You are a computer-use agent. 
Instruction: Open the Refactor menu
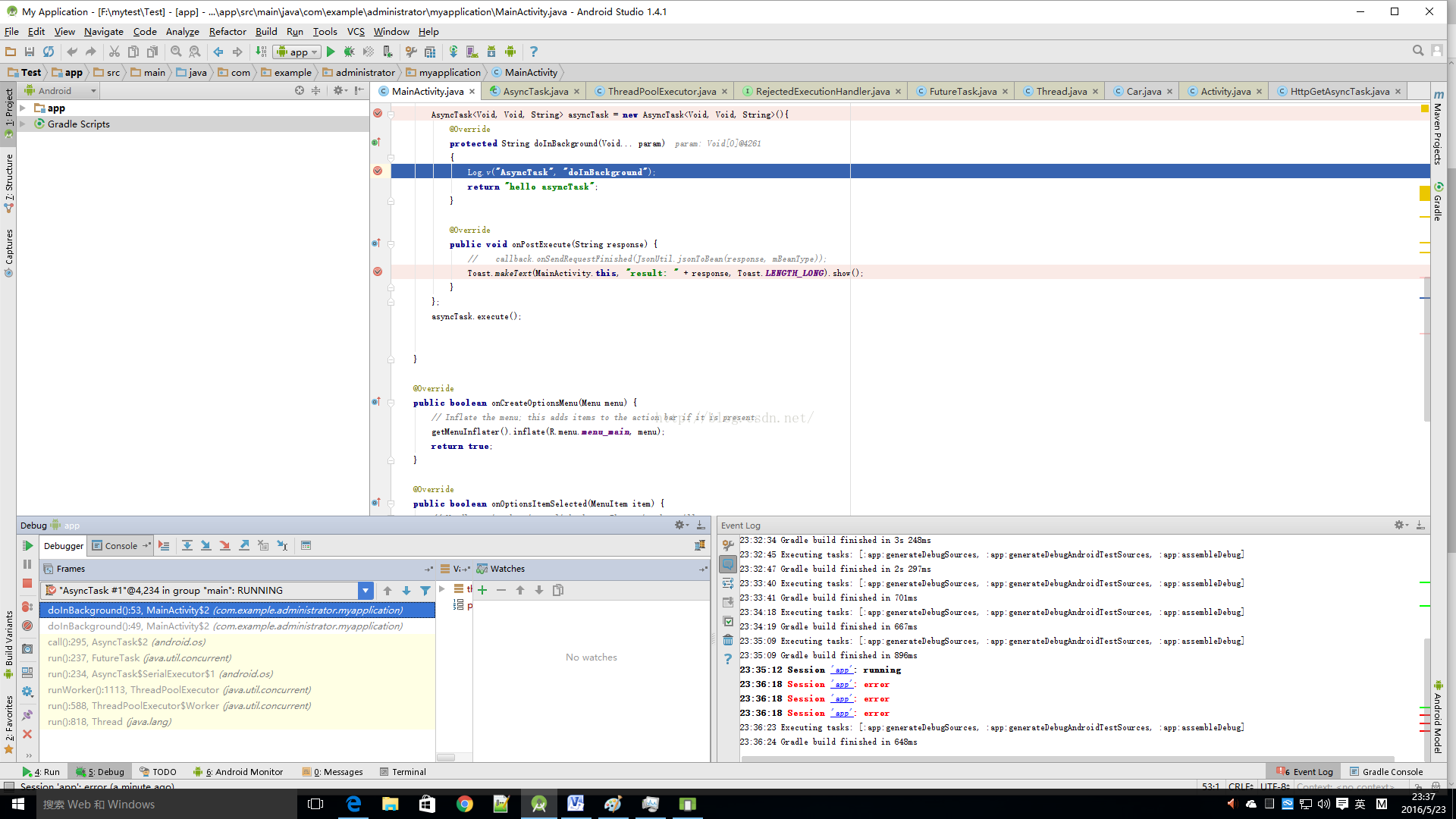tap(227, 31)
